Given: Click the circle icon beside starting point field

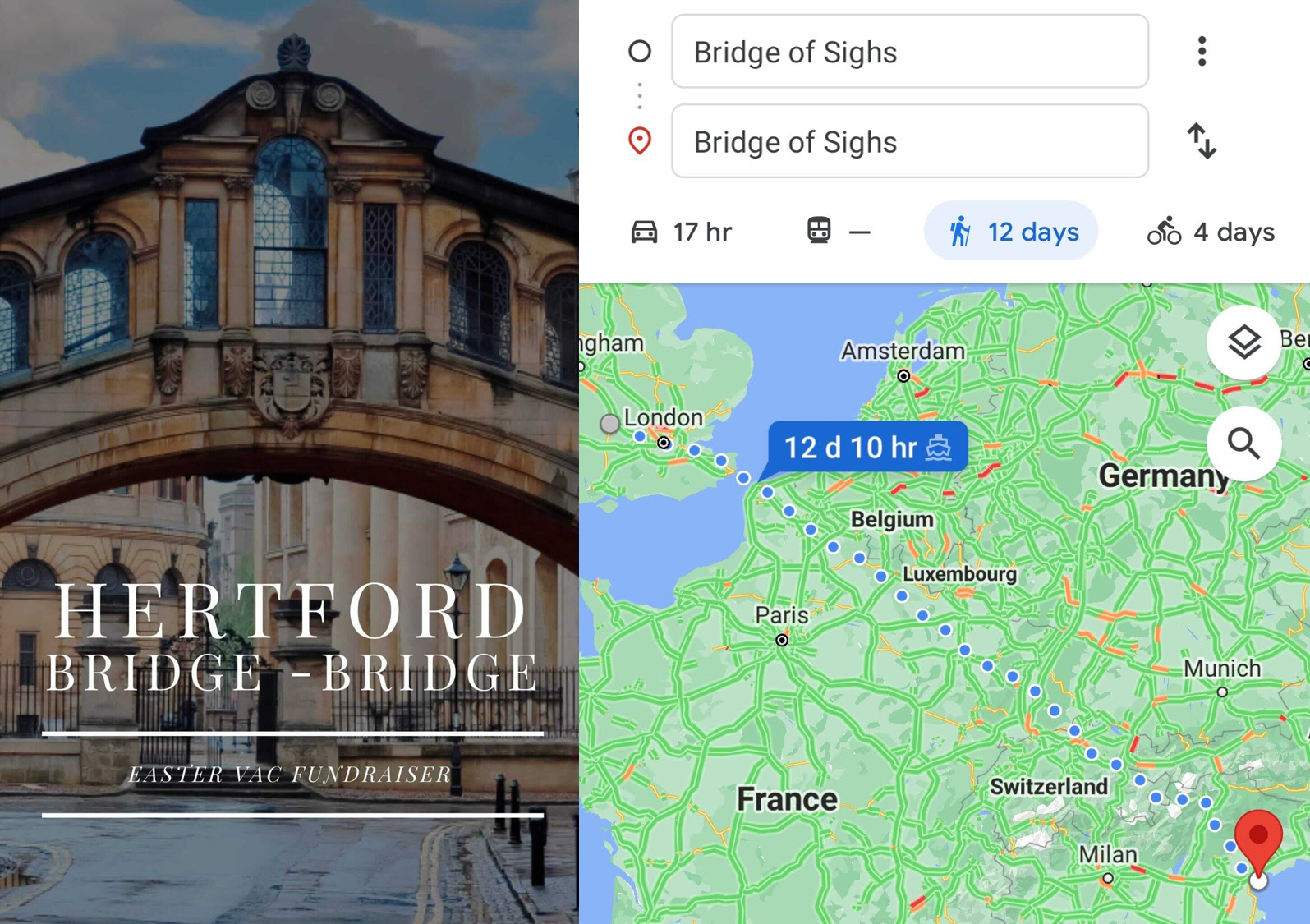Looking at the screenshot, I should 640,52.
